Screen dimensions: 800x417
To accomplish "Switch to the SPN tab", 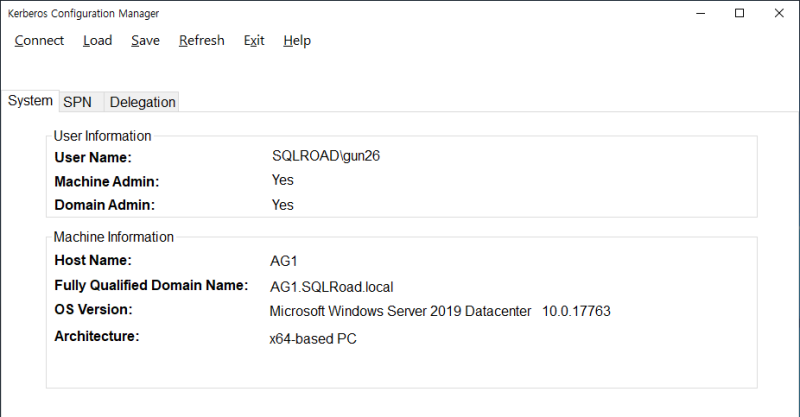I will 77,102.
